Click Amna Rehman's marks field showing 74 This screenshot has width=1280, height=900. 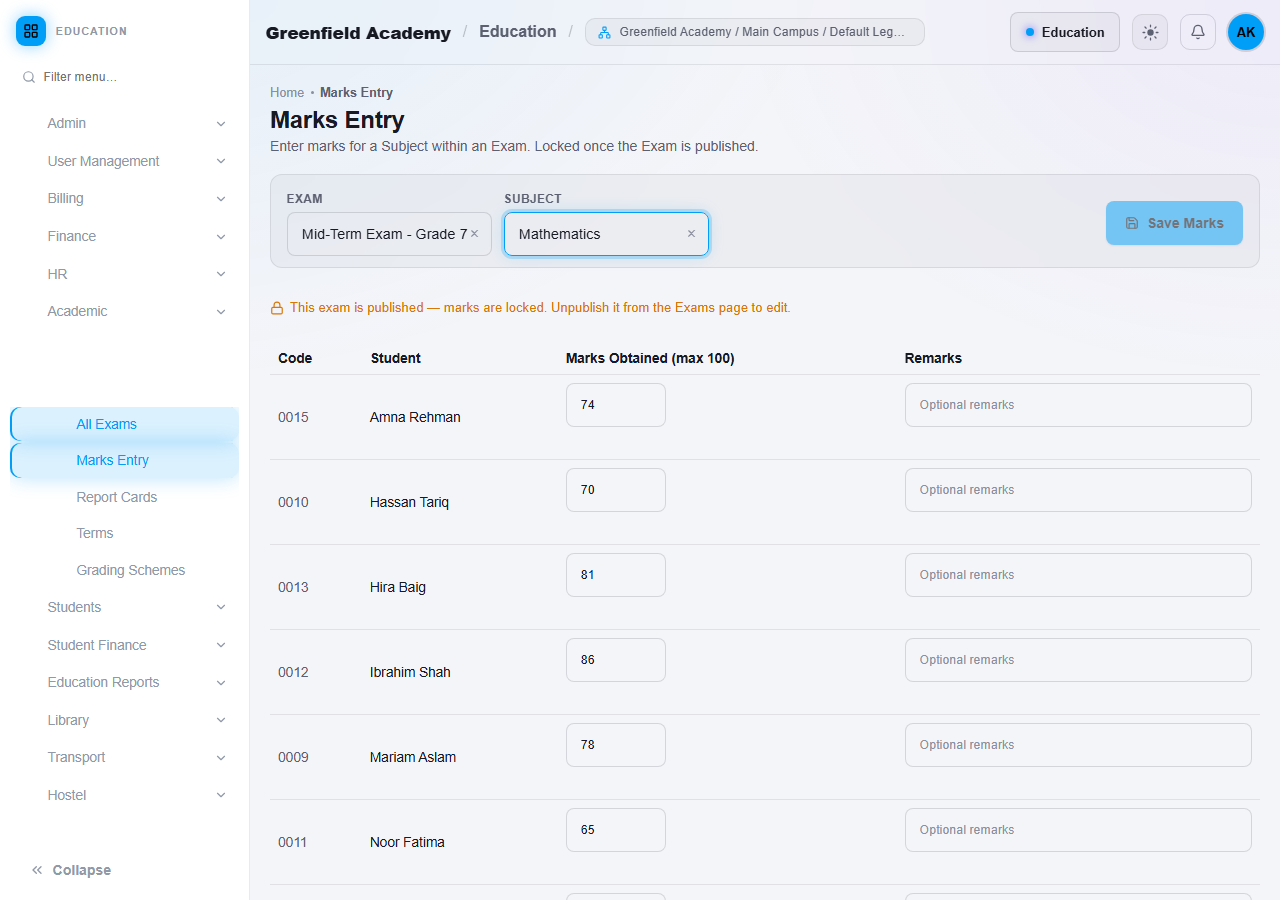(616, 405)
